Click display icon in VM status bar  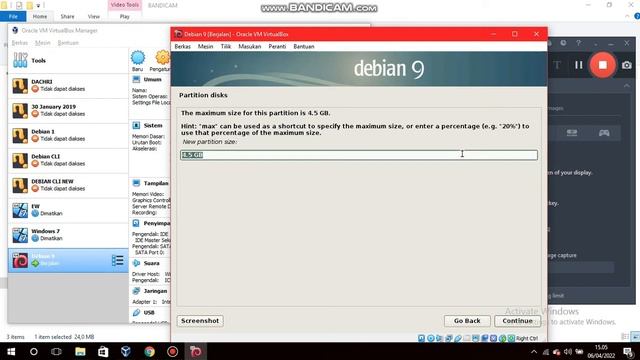[476, 338]
